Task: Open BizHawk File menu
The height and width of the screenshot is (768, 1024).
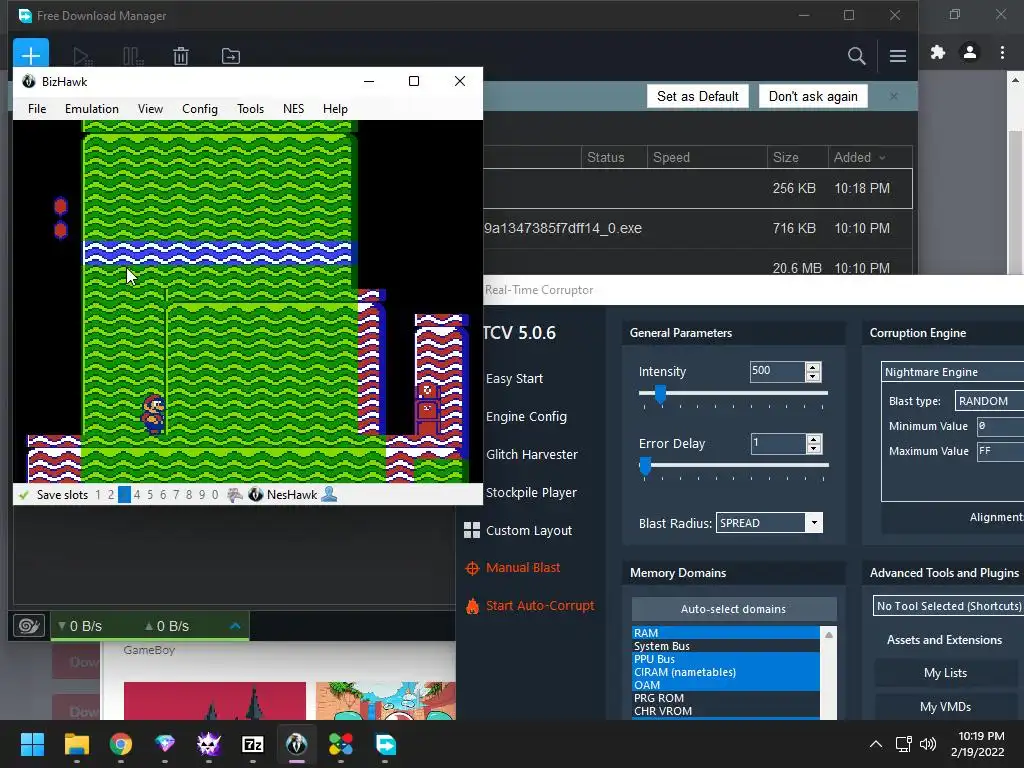Action: (x=37, y=109)
